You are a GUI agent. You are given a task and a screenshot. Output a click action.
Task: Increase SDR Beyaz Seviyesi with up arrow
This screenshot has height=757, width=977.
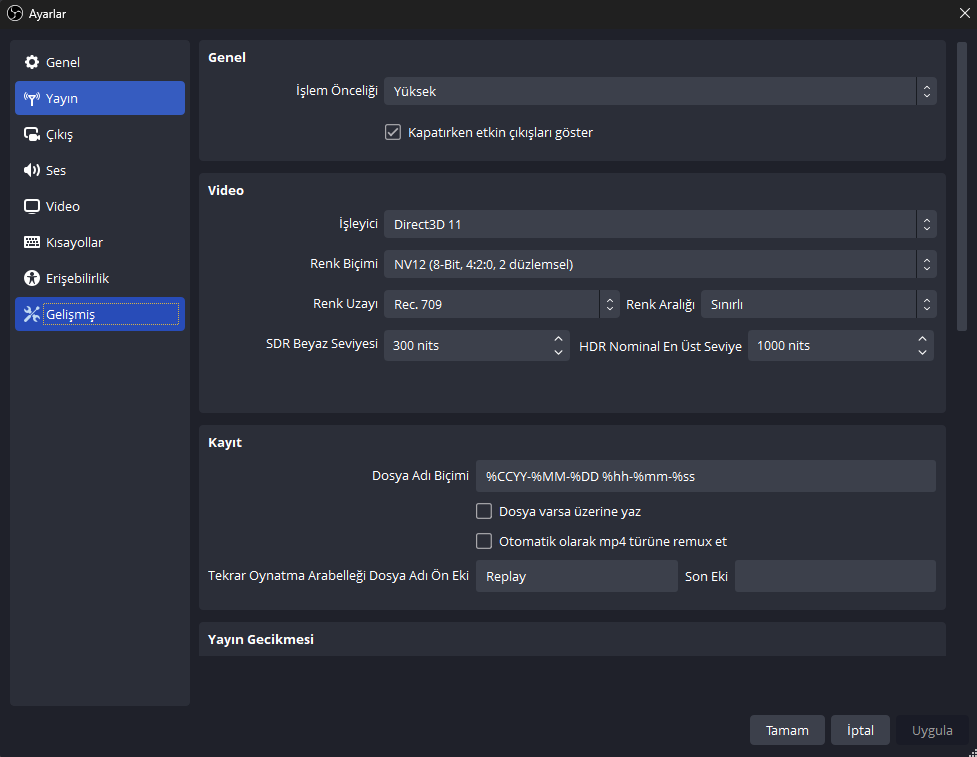pos(558,339)
